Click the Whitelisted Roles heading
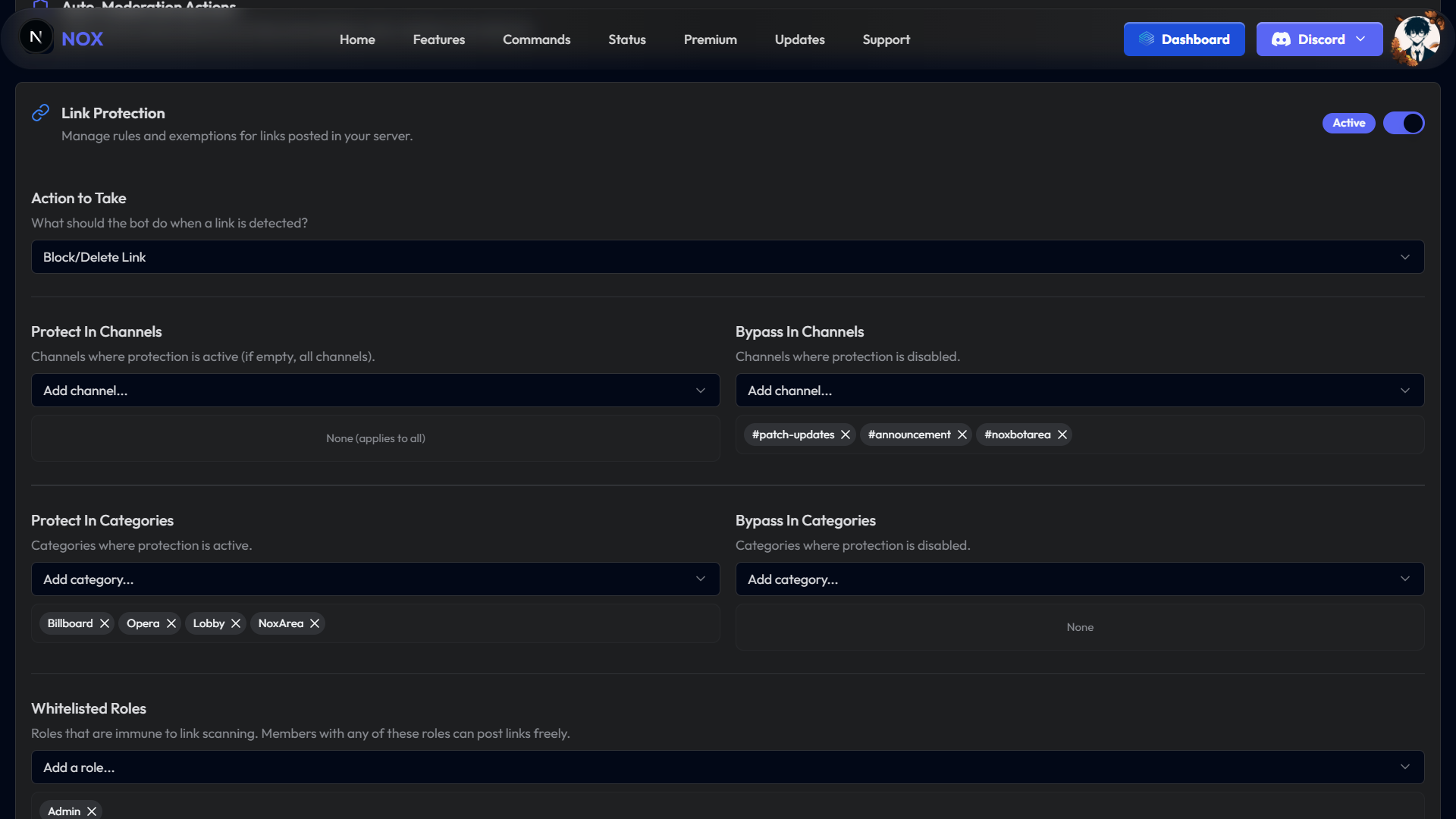Viewport: 1456px width, 819px height. [89, 708]
